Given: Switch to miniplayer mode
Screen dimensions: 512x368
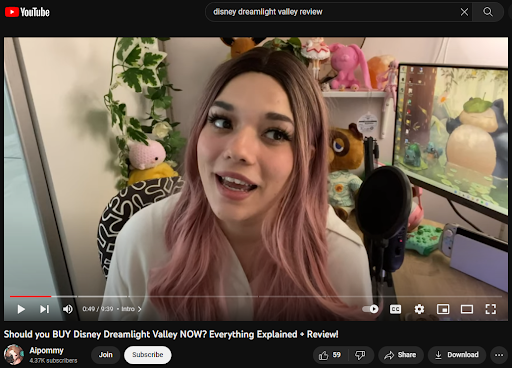Looking at the screenshot, I should click(x=443, y=309).
